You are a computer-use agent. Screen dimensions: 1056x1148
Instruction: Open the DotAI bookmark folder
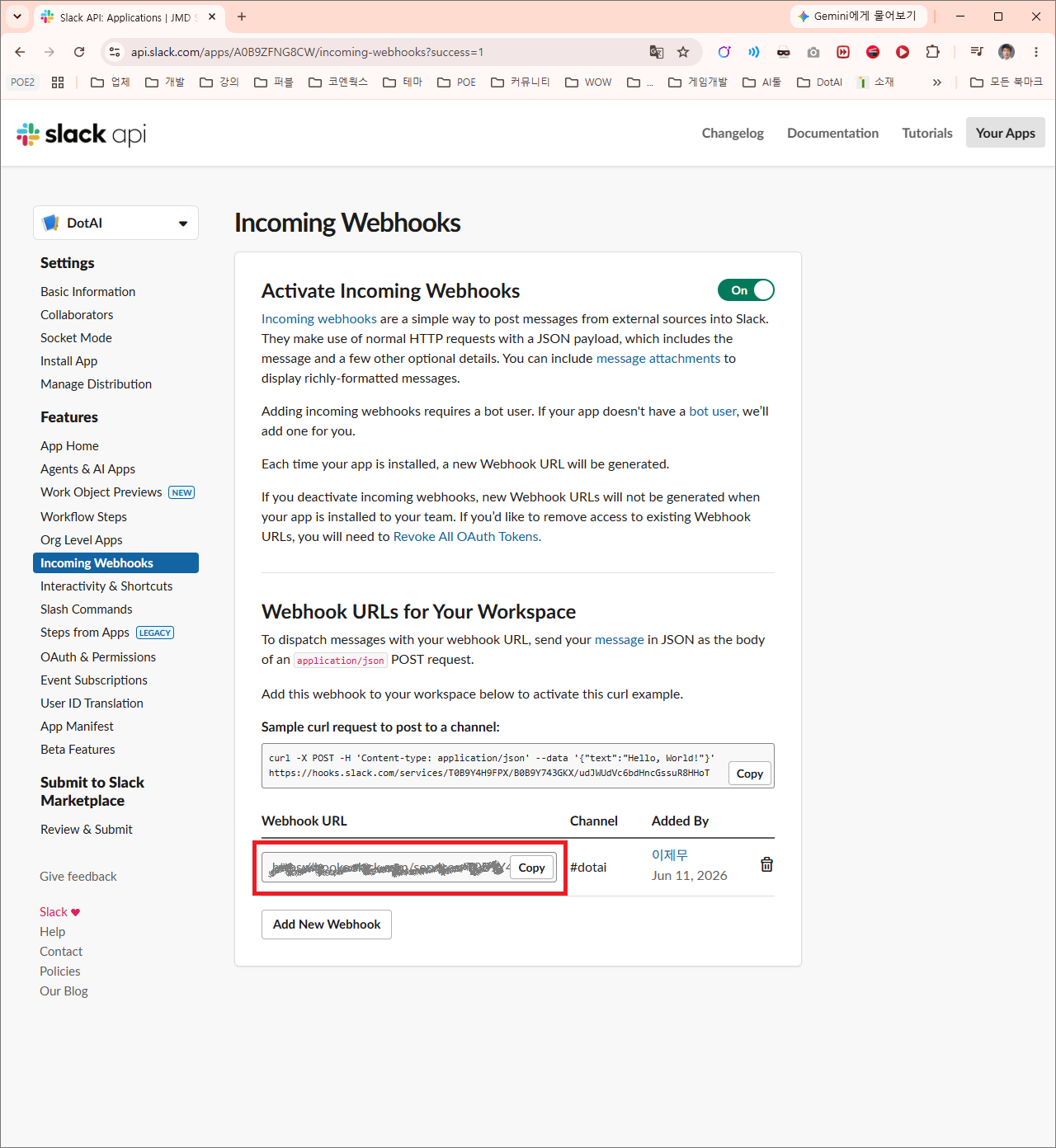tap(820, 82)
